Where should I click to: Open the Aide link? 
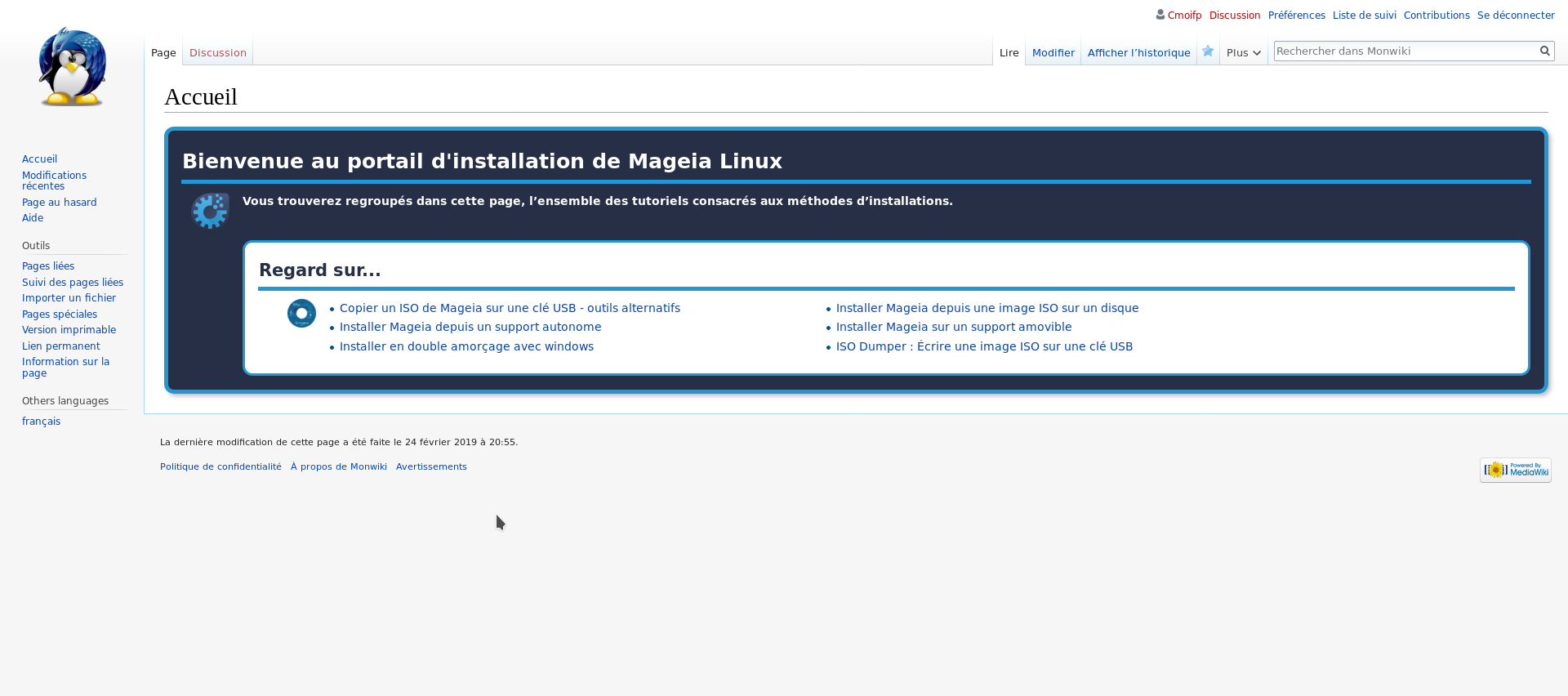point(33,218)
